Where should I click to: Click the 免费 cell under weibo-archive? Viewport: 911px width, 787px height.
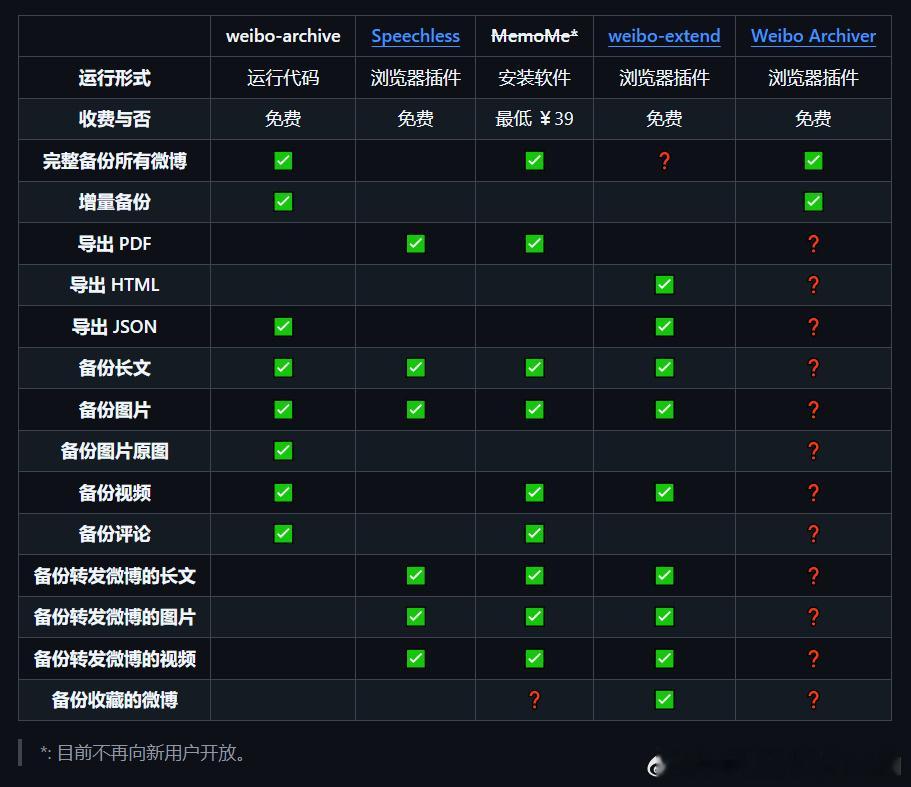pyautogui.click(x=283, y=119)
